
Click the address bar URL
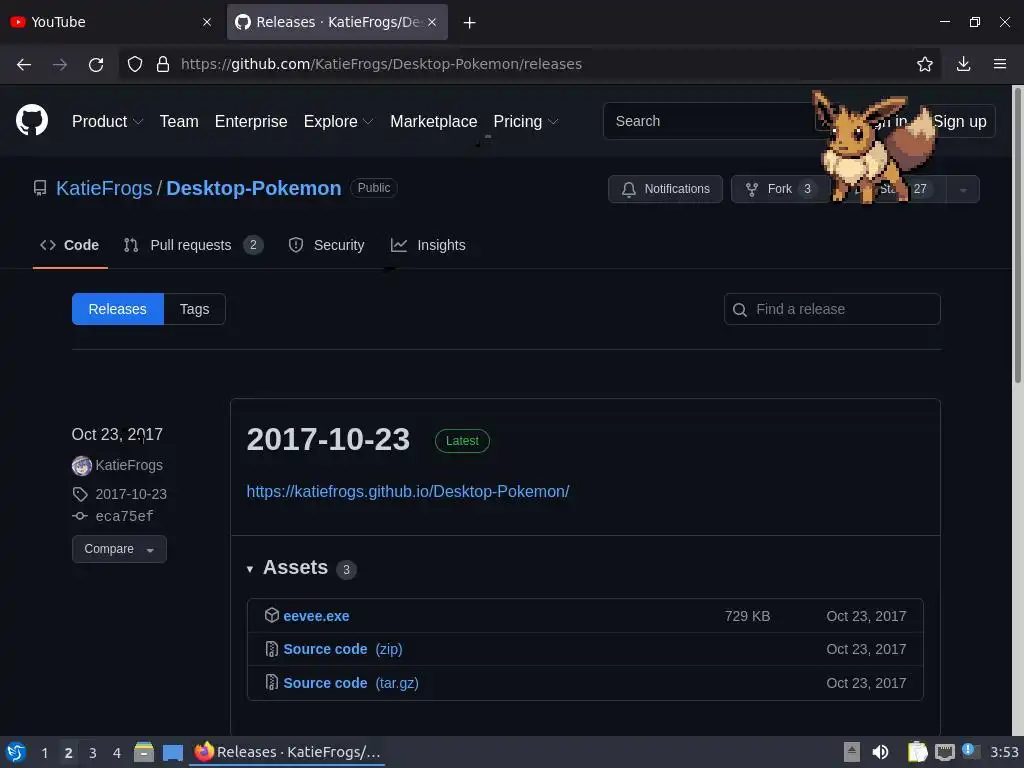pyautogui.click(x=381, y=64)
